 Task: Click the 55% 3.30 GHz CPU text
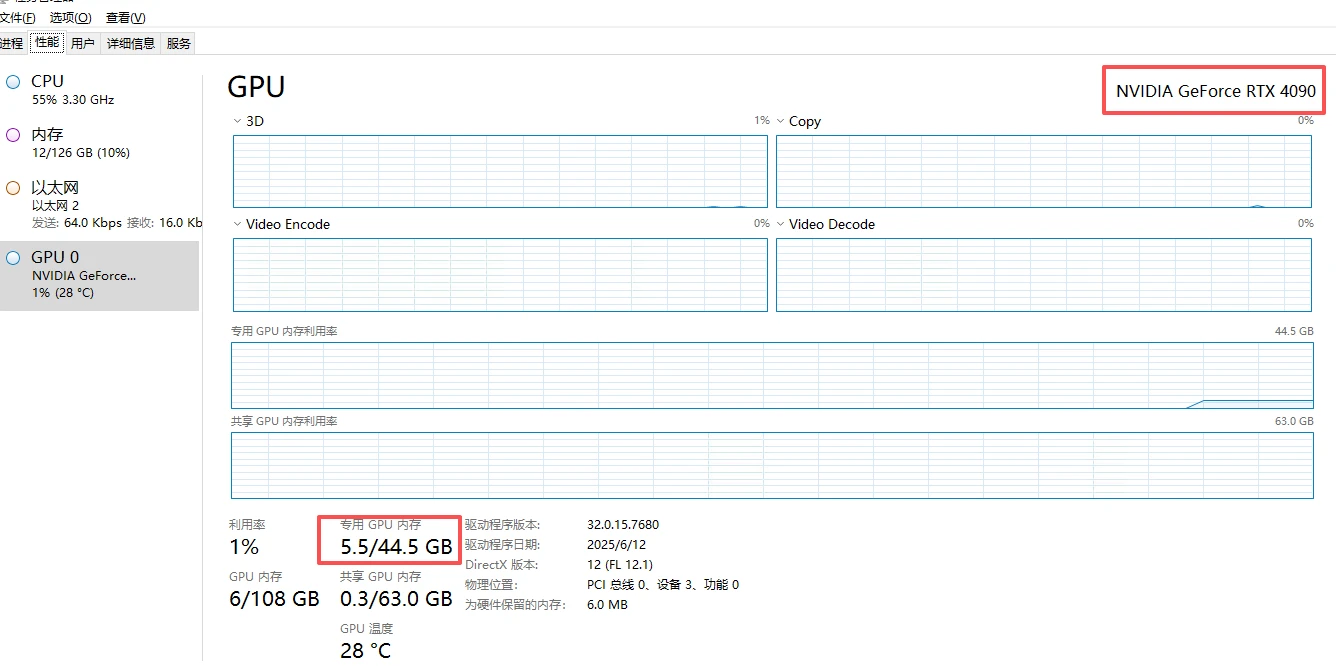tap(73, 100)
